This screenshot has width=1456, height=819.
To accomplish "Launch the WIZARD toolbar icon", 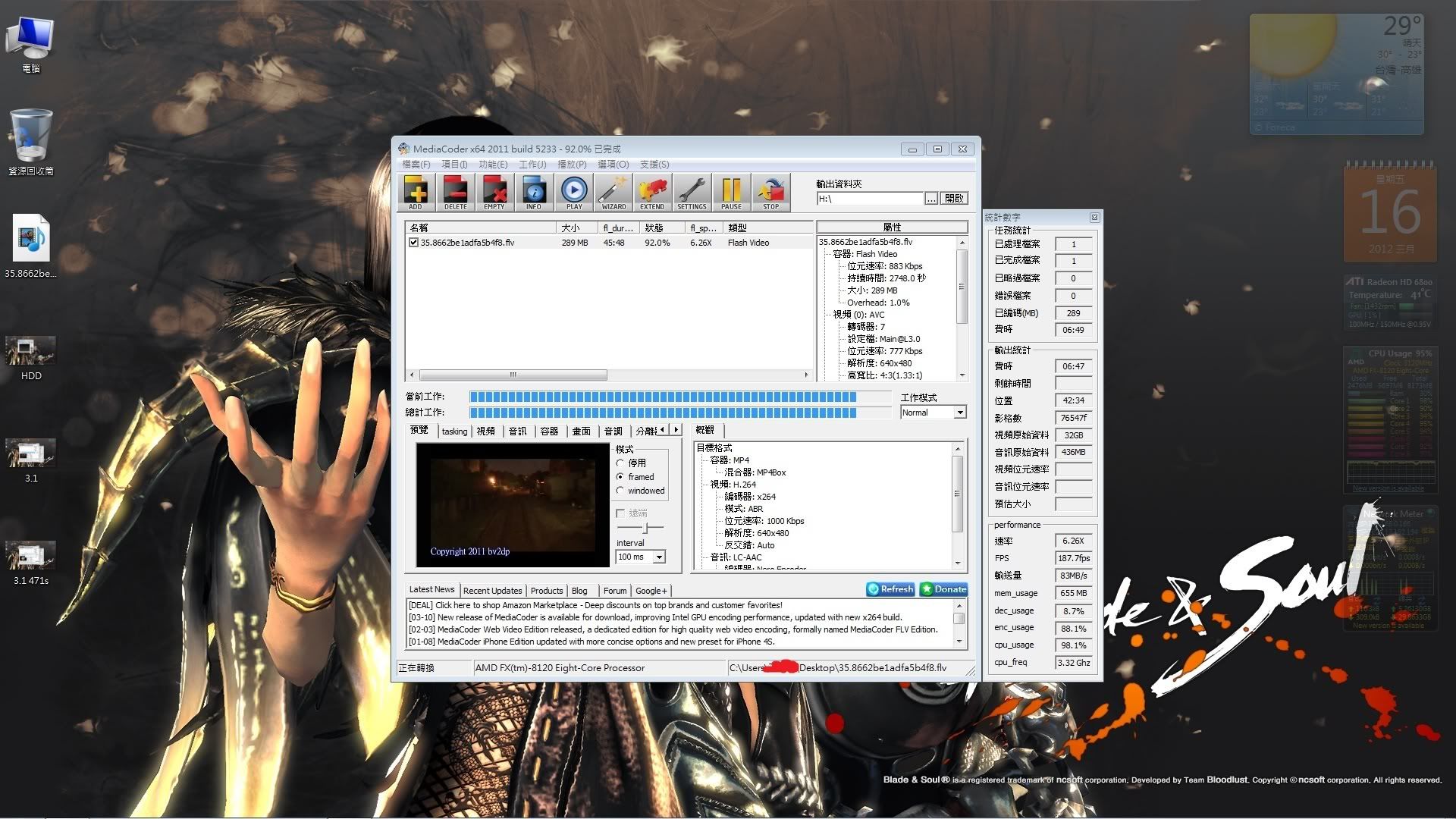I will [x=613, y=192].
